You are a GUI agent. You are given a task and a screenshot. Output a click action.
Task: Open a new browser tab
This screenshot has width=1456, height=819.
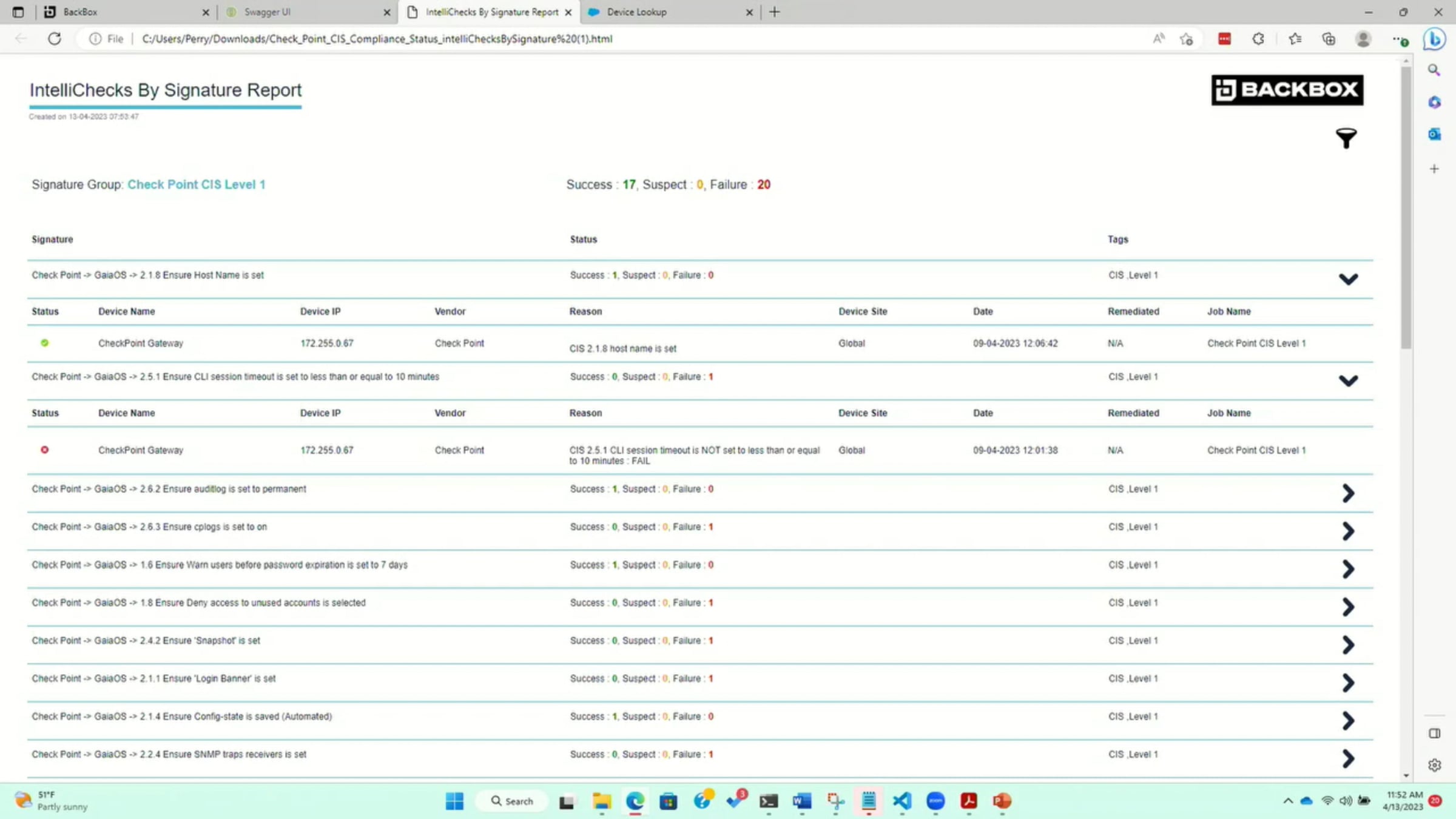pos(775,12)
